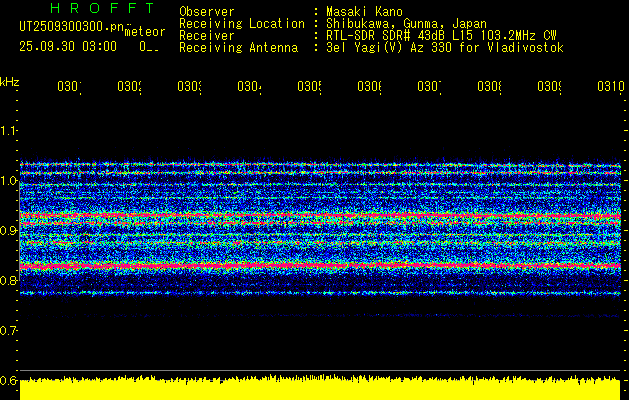Click the 0304 time marker

pos(249,86)
